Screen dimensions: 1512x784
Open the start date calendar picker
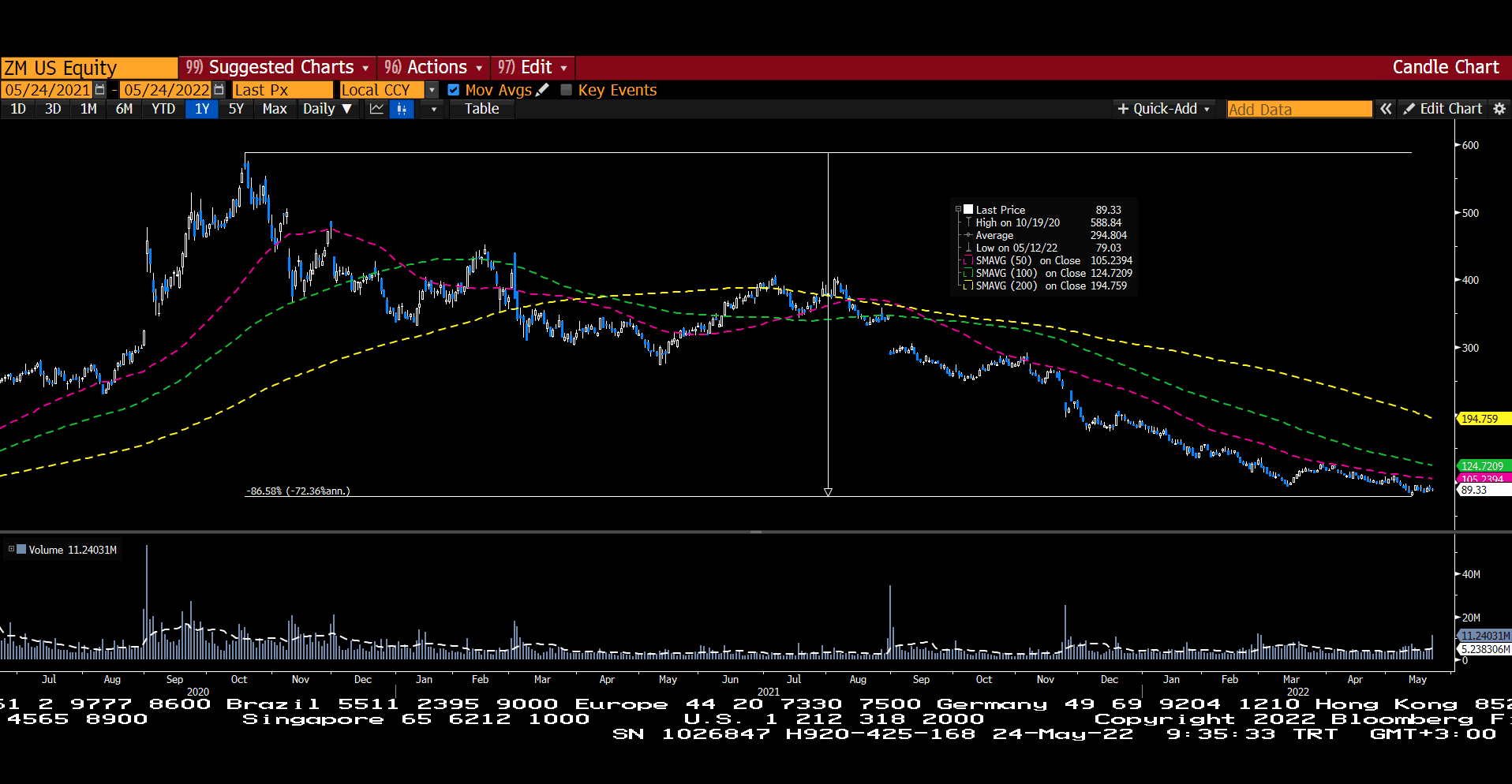tap(99, 90)
